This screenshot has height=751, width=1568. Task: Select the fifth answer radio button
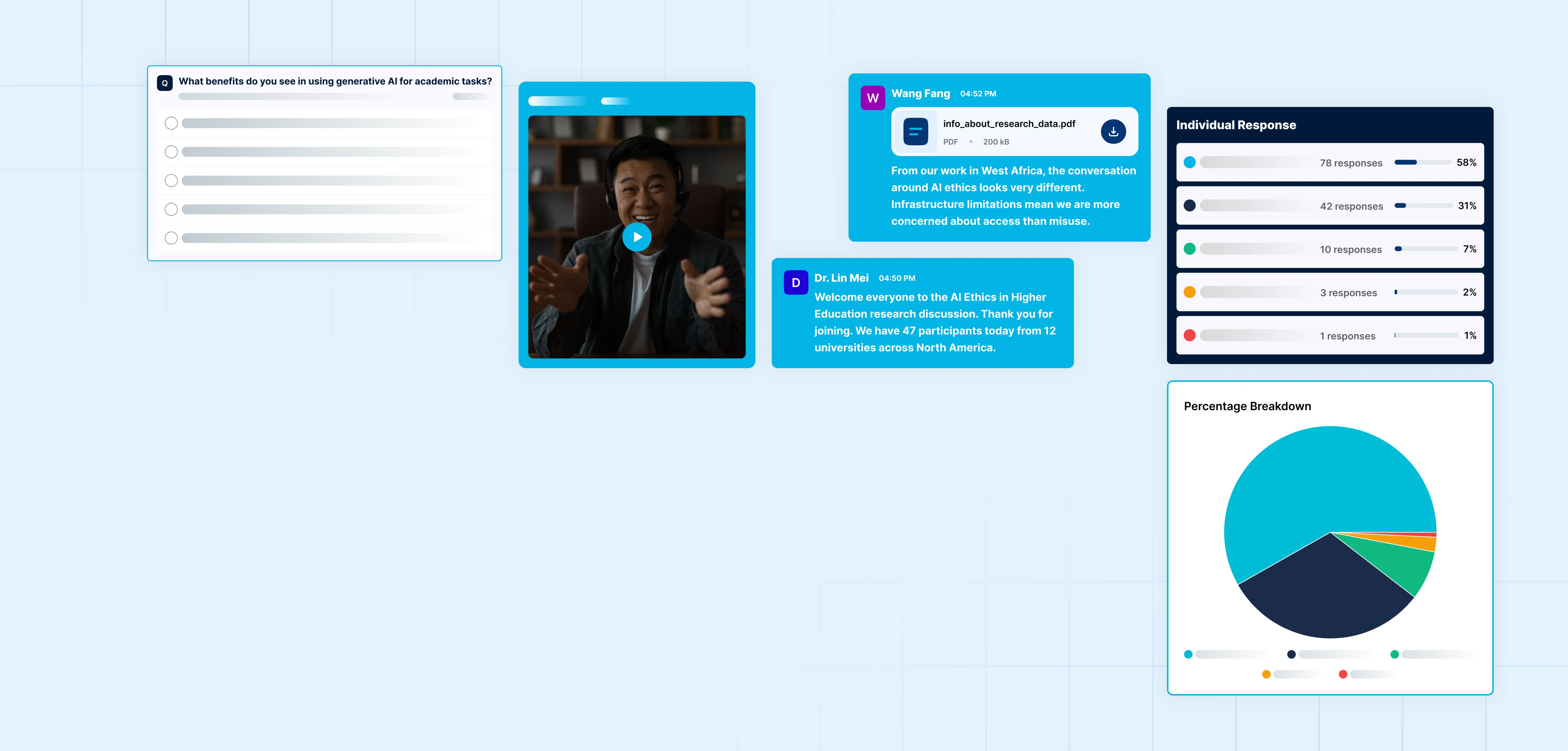pyautogui.click(x=171, y=238)
